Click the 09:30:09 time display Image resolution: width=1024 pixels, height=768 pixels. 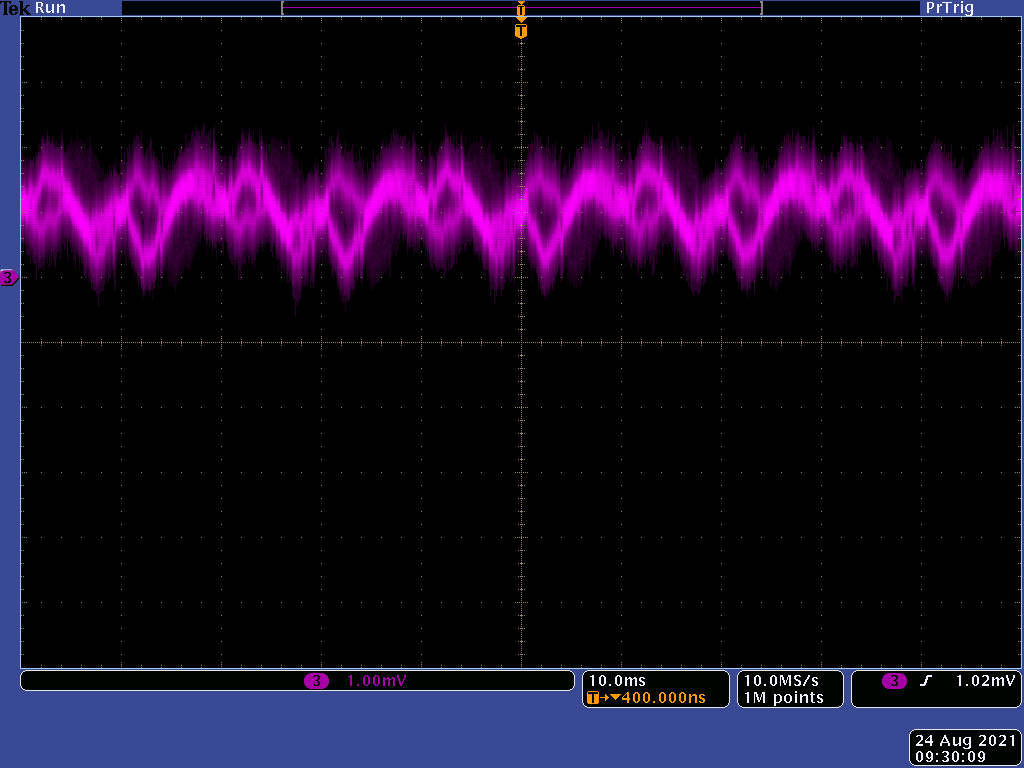point(965,757)
